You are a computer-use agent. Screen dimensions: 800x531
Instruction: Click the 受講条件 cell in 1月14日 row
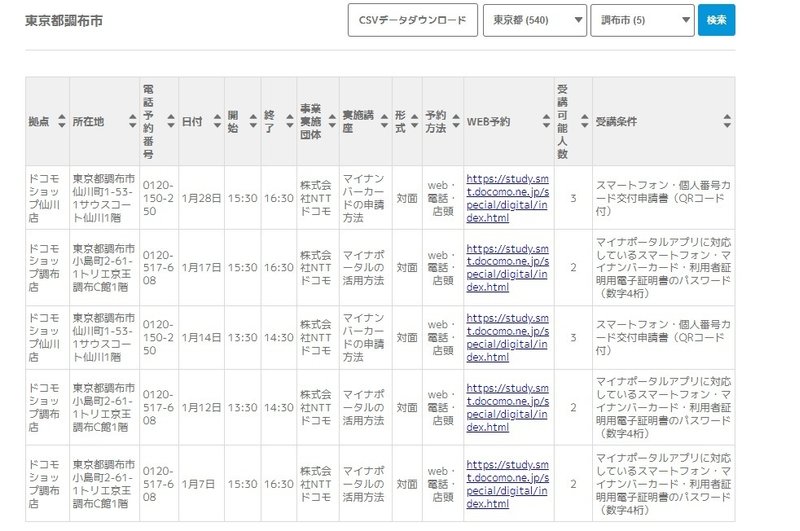[x=663, y=338]
